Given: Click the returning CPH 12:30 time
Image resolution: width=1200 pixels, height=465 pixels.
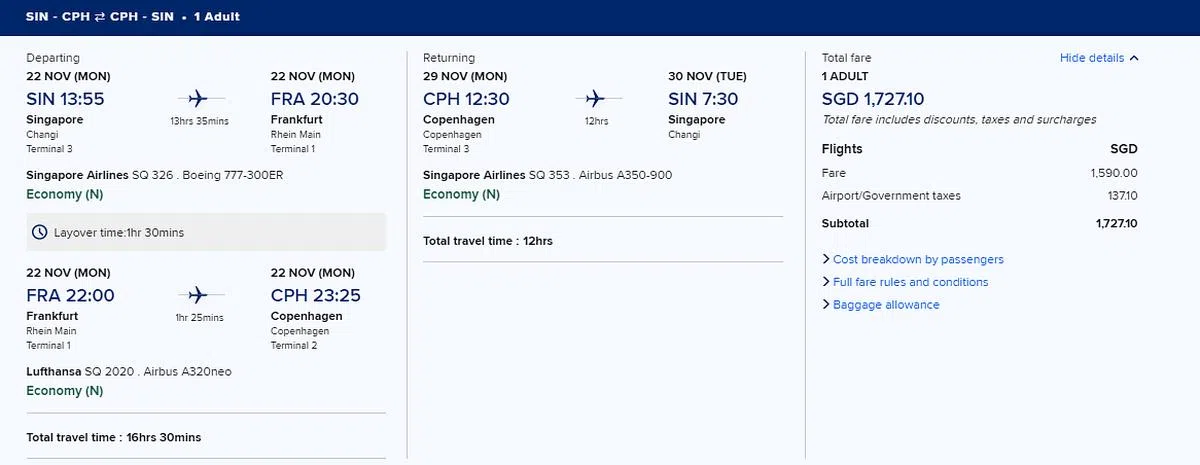Looking at the screenshot, I should tap(466, 99).
